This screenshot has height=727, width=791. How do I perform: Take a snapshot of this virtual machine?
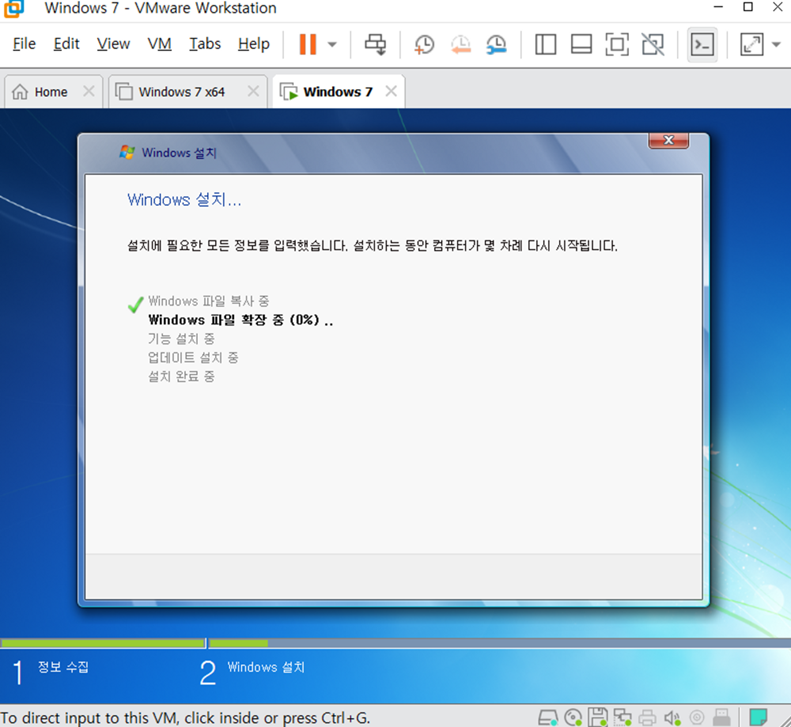point(424,44)
